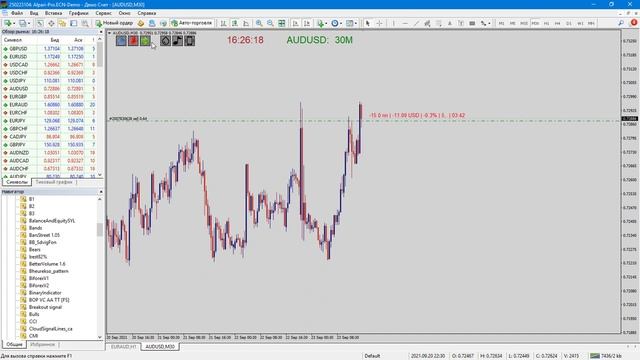640x360 pixels.
Task: Set timeframe to H4
Action: (x=558, y=23)
